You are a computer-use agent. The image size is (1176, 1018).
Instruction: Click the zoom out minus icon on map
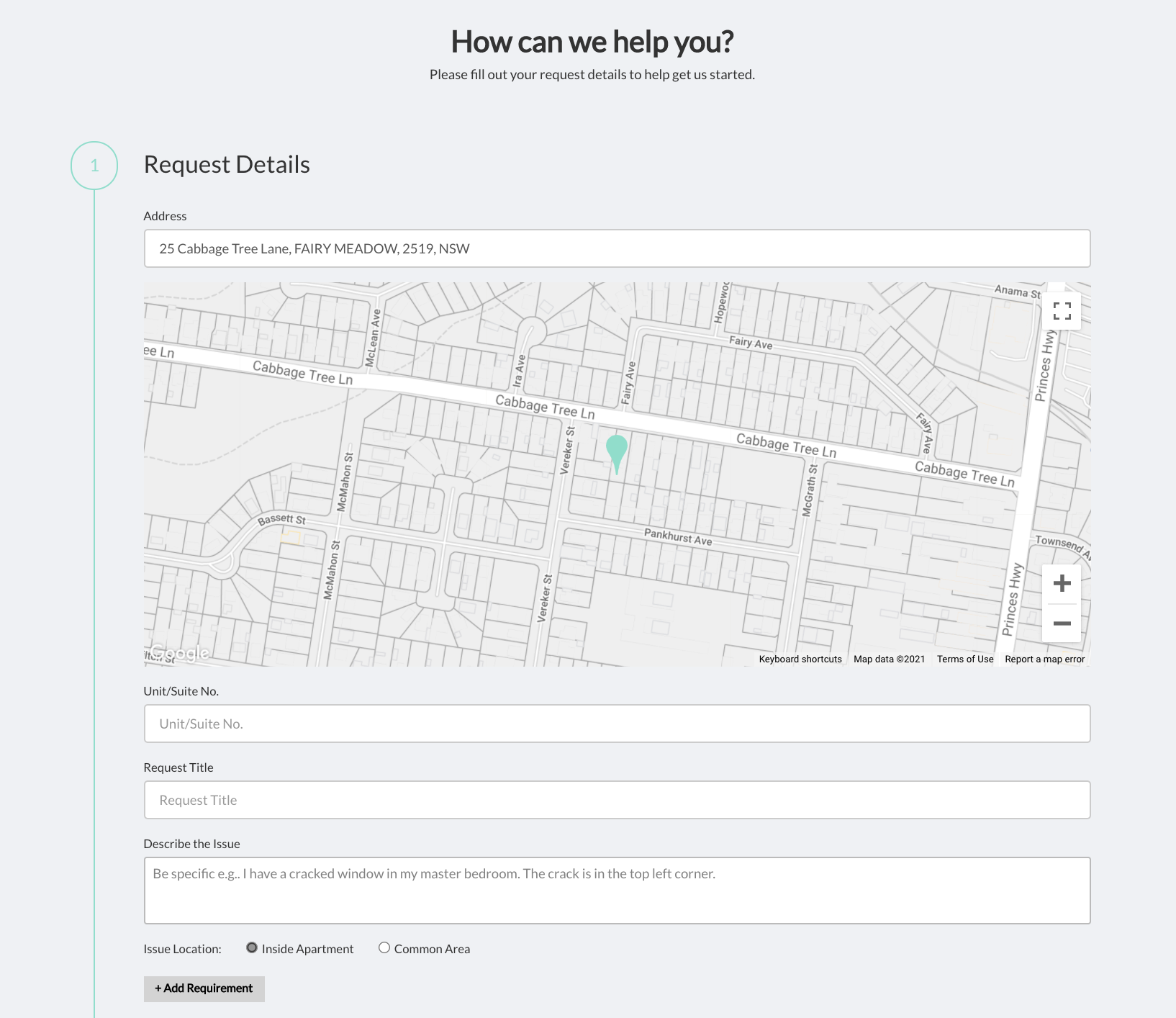click(x=1062, y=624)
